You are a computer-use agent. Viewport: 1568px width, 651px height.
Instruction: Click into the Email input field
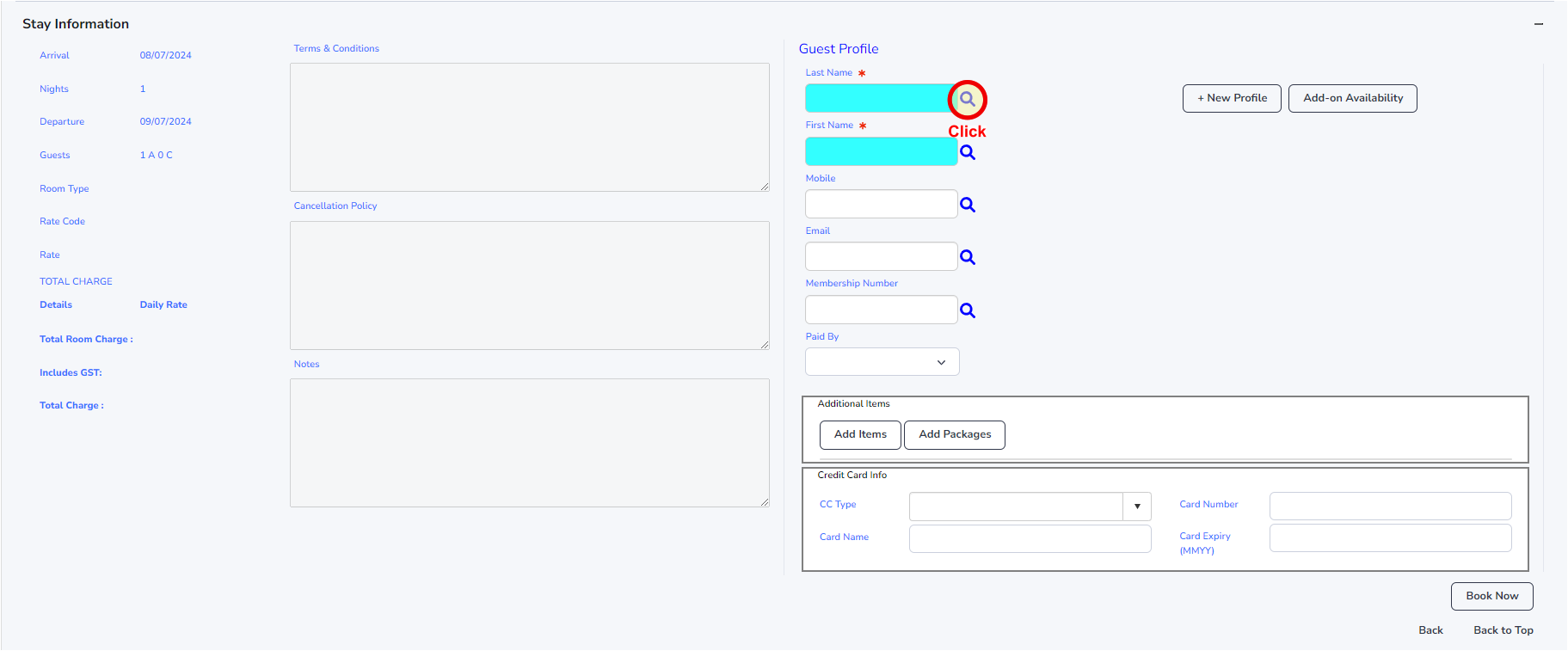click(x=881, y=256)
